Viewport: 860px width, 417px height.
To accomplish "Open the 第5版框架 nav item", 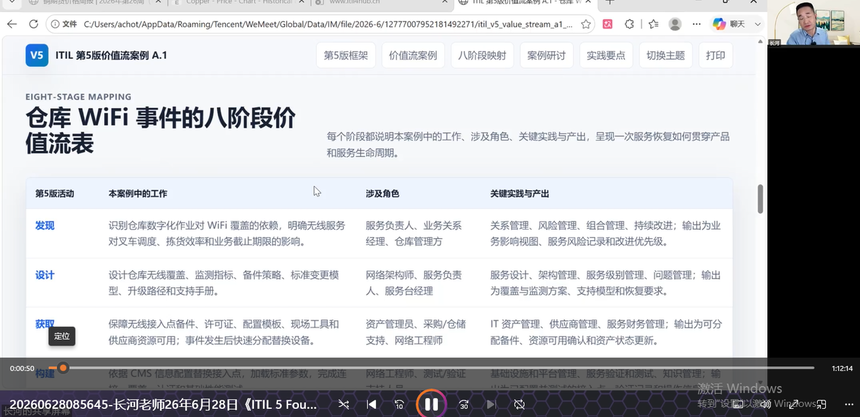I will click(x=346, y=55).
